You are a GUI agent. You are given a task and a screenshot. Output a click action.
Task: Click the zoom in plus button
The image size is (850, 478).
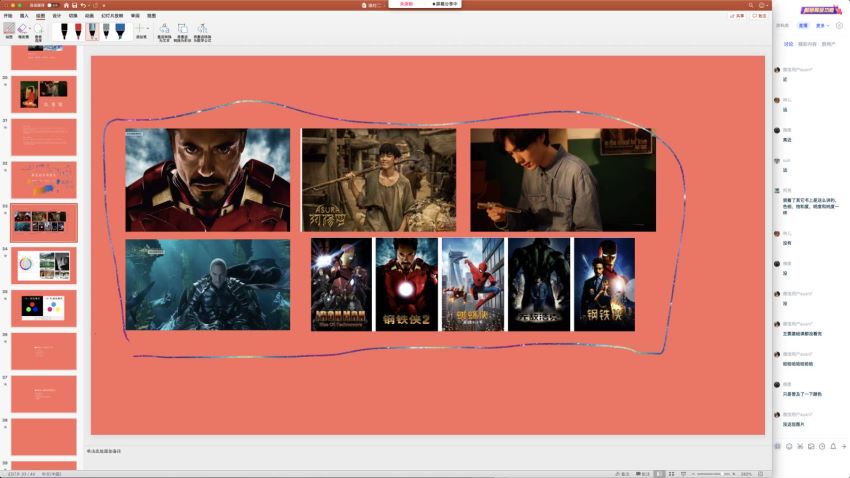[733, 474]
